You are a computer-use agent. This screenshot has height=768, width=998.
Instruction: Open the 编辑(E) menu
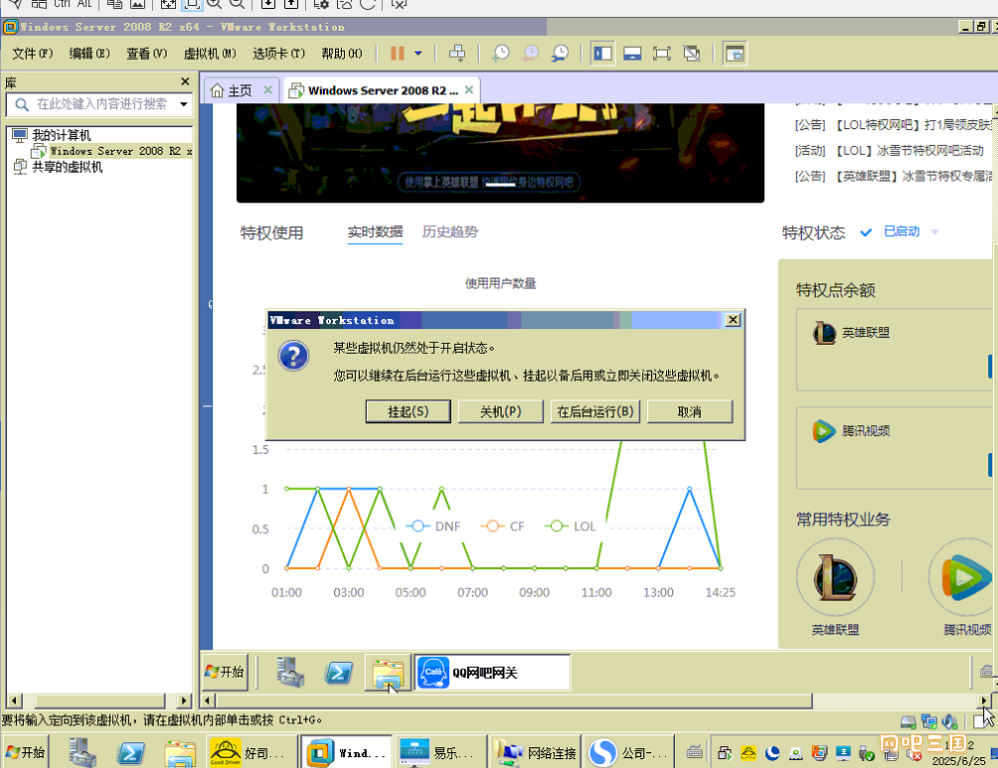point(89,53)
